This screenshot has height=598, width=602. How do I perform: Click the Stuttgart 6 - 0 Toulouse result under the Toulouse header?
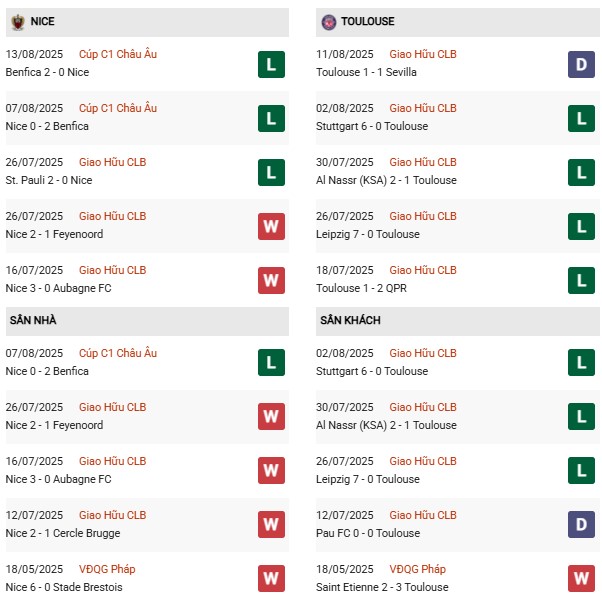(371, 126)
